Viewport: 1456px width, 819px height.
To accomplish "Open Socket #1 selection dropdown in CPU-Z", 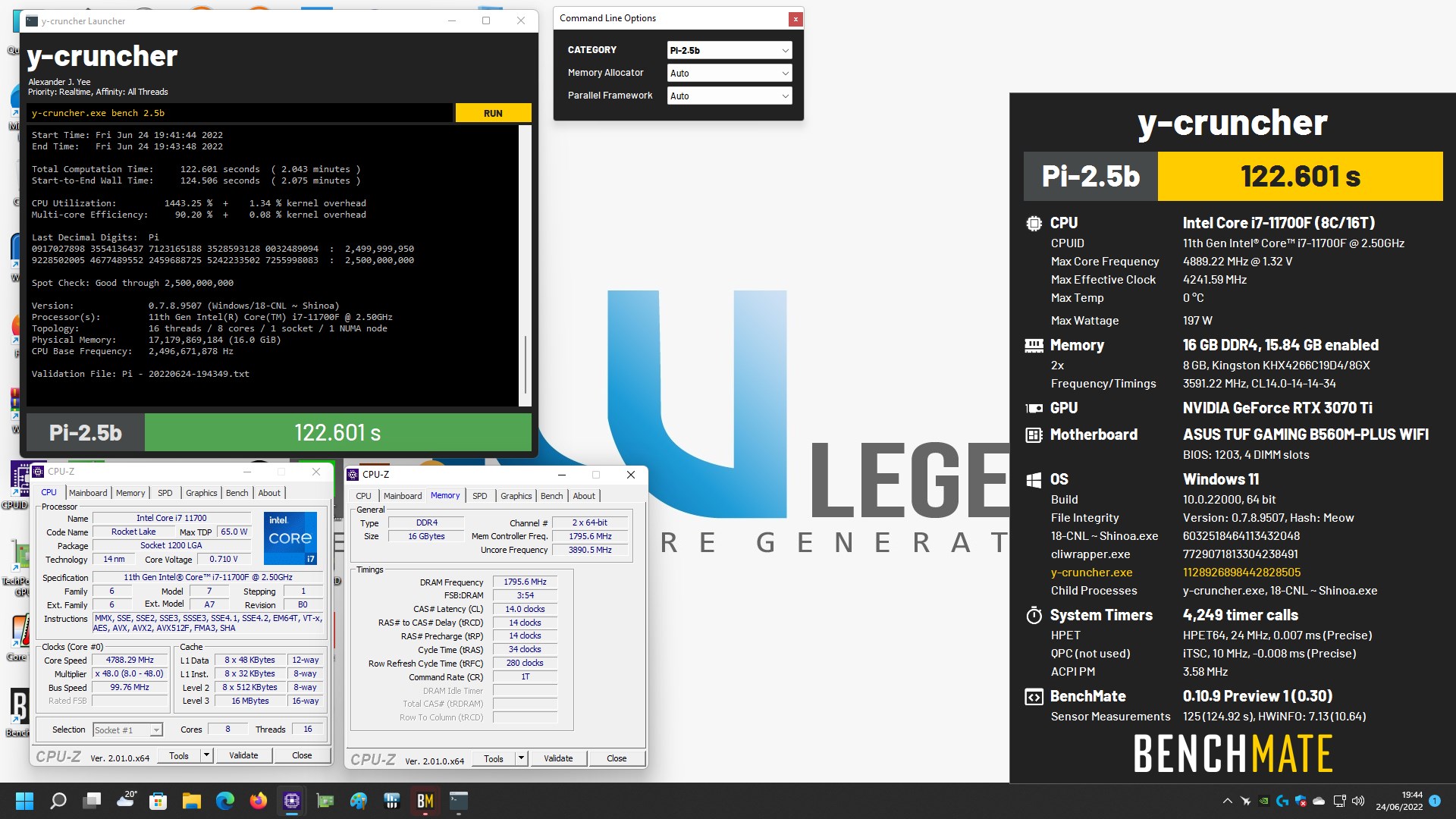I will [127, 730].
